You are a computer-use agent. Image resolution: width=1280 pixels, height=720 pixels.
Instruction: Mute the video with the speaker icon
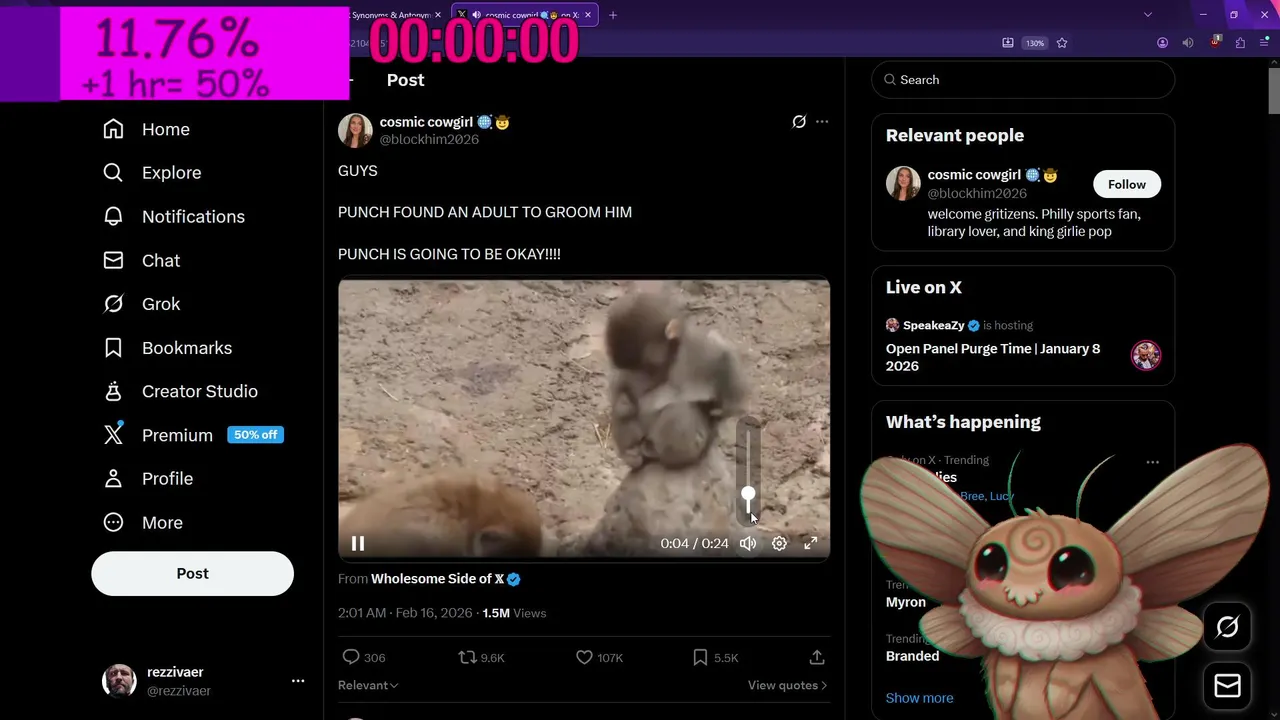748,543
